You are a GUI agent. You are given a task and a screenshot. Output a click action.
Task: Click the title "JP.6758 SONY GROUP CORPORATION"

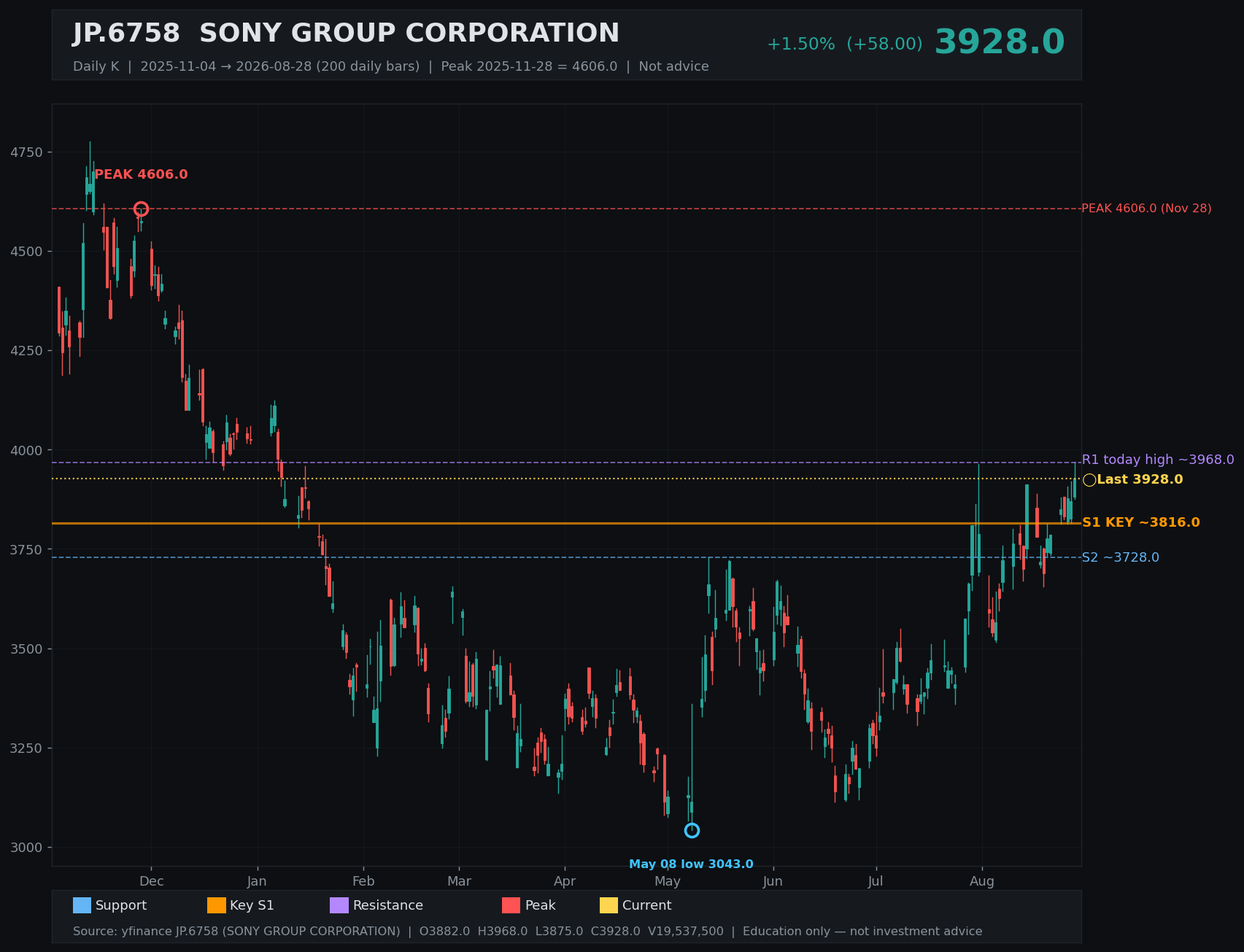pos(346,34)
